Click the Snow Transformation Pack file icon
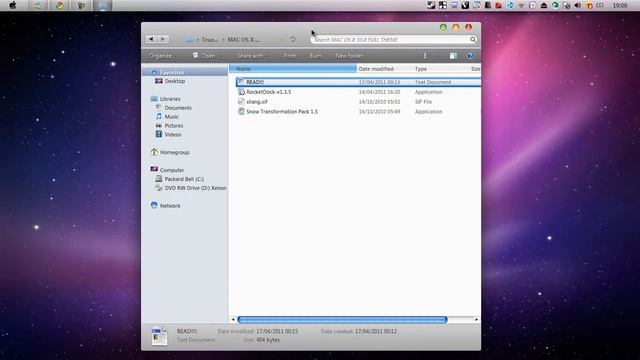The image size is (640, 360). pyautogui.click(x=241, y=111)
